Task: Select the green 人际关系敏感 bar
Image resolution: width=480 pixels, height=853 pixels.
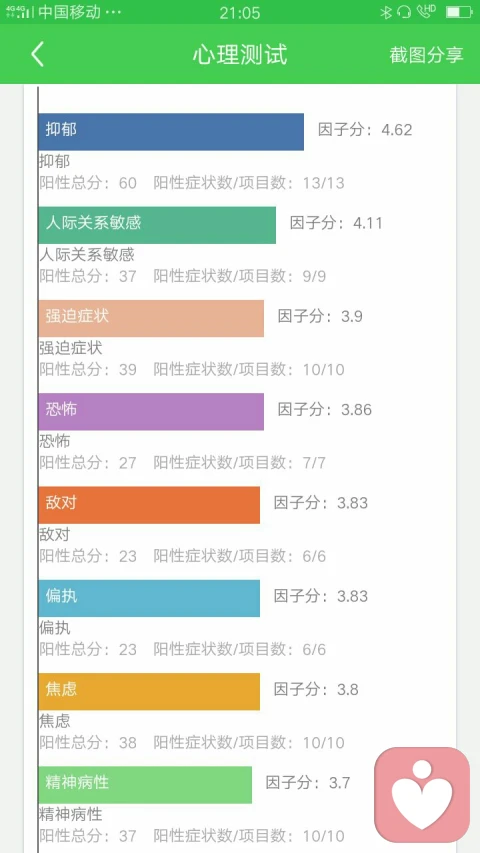Action: (x=157, y=225)
